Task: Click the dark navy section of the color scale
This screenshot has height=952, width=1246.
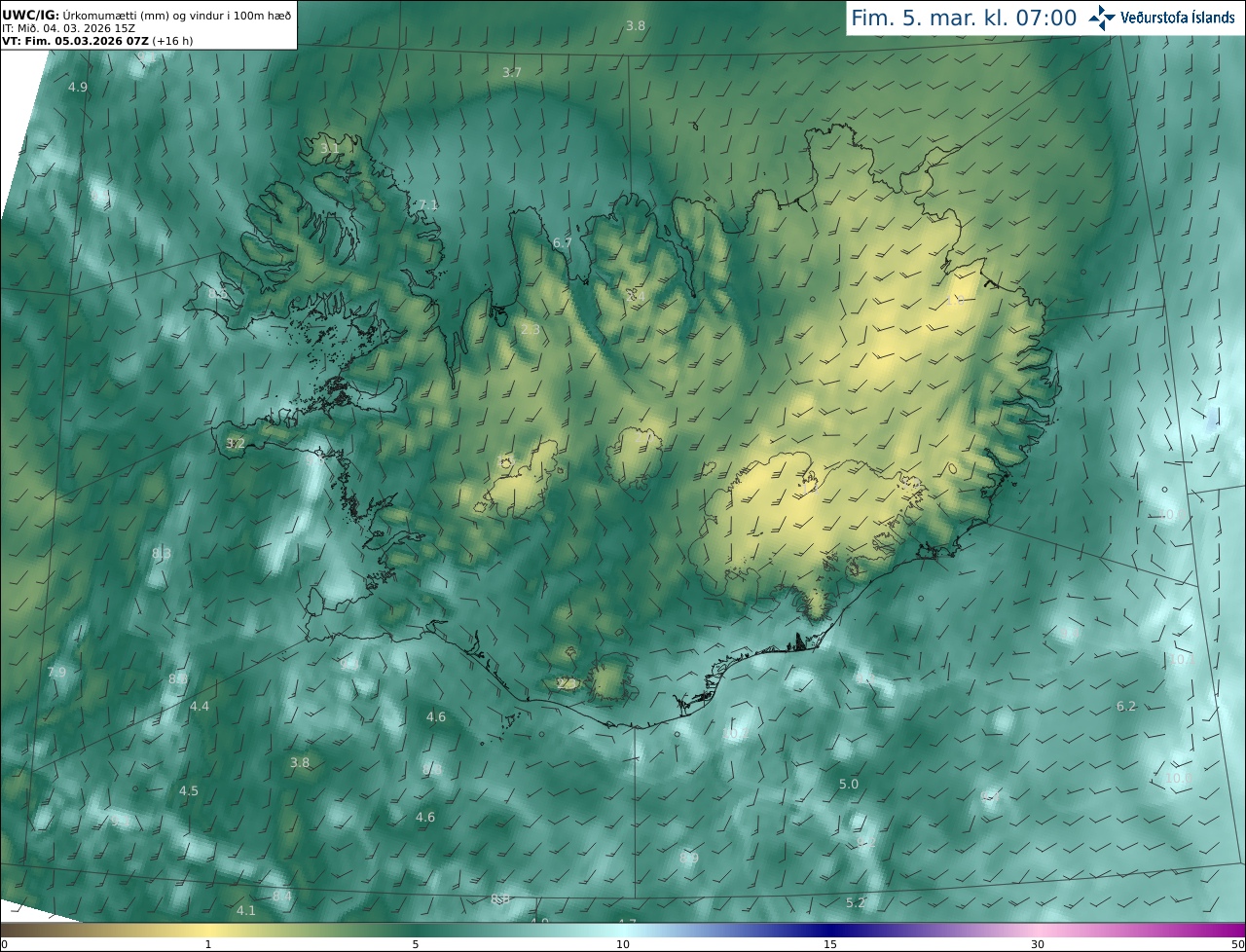Action: point(829,931)
